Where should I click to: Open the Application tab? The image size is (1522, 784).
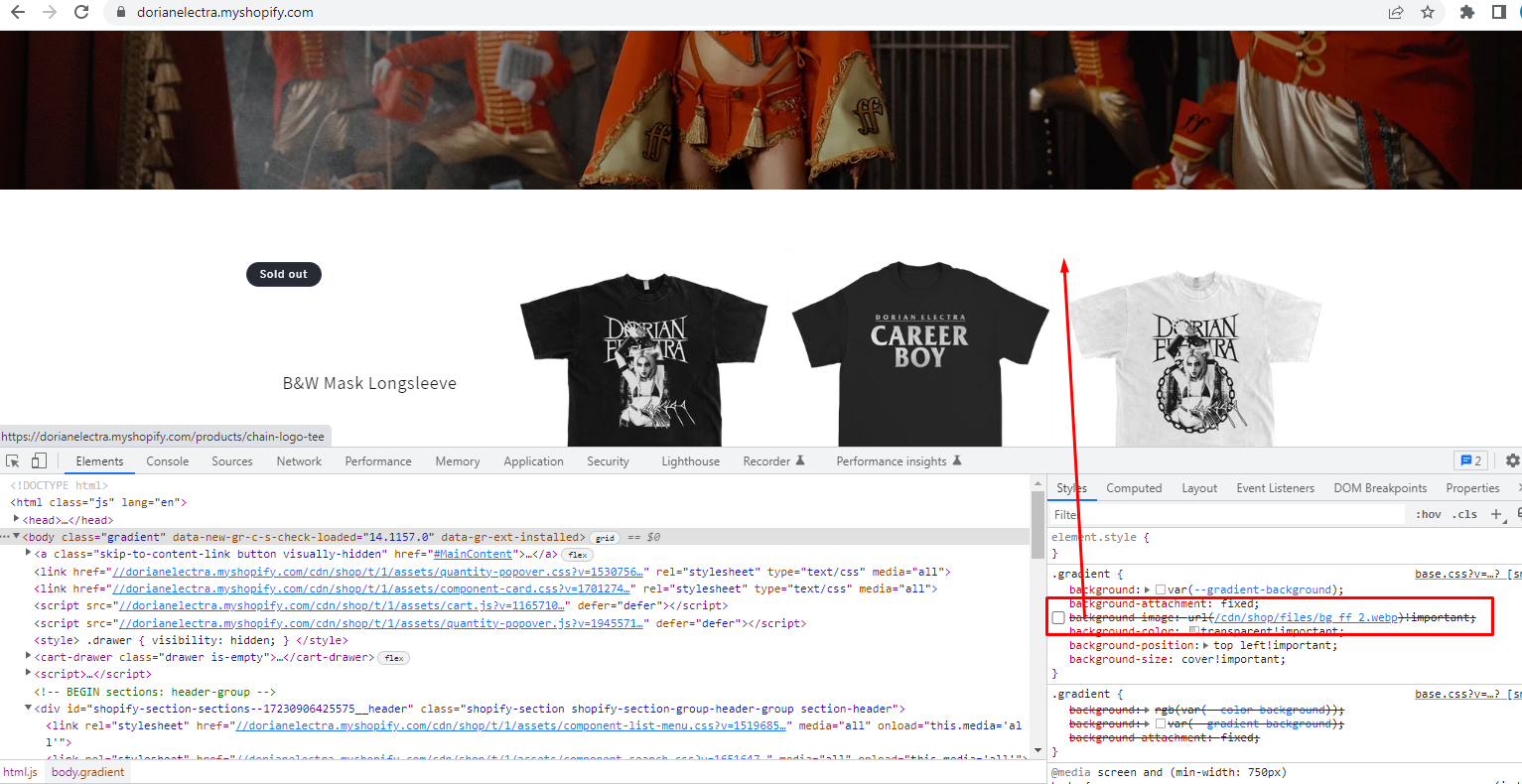click(x=534, y=461)
